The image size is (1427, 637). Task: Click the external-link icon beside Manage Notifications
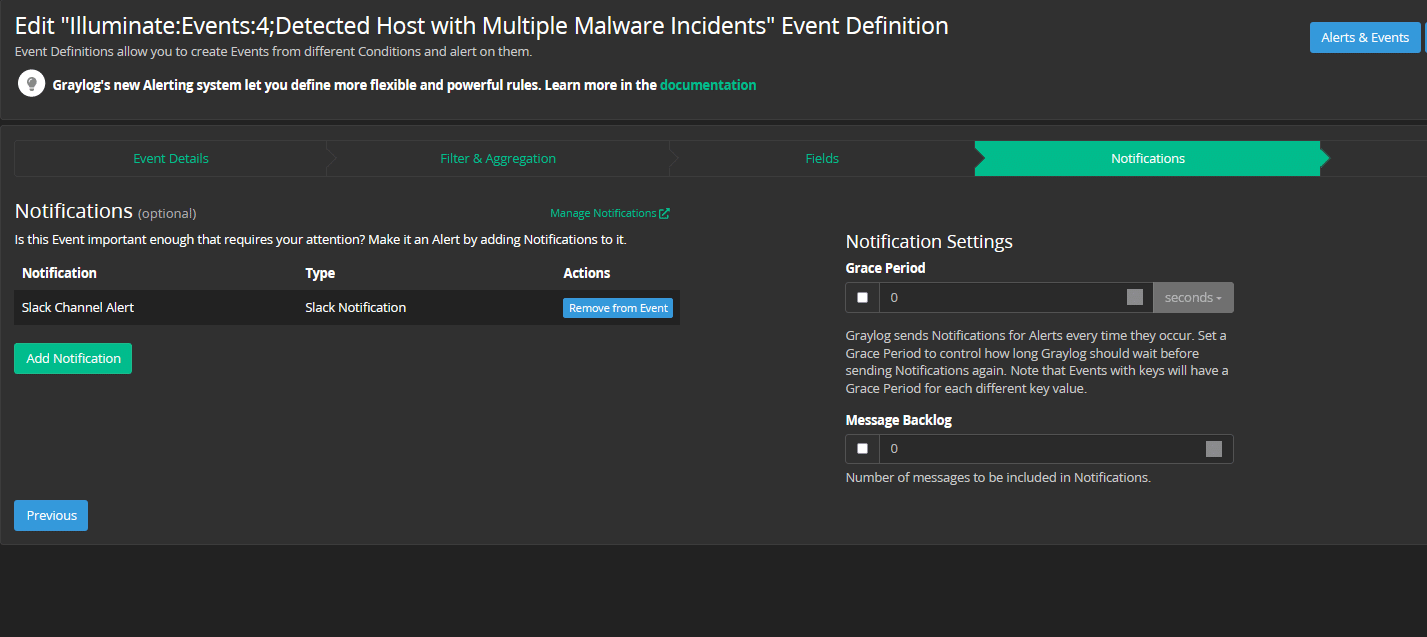(x=664, y=212)
